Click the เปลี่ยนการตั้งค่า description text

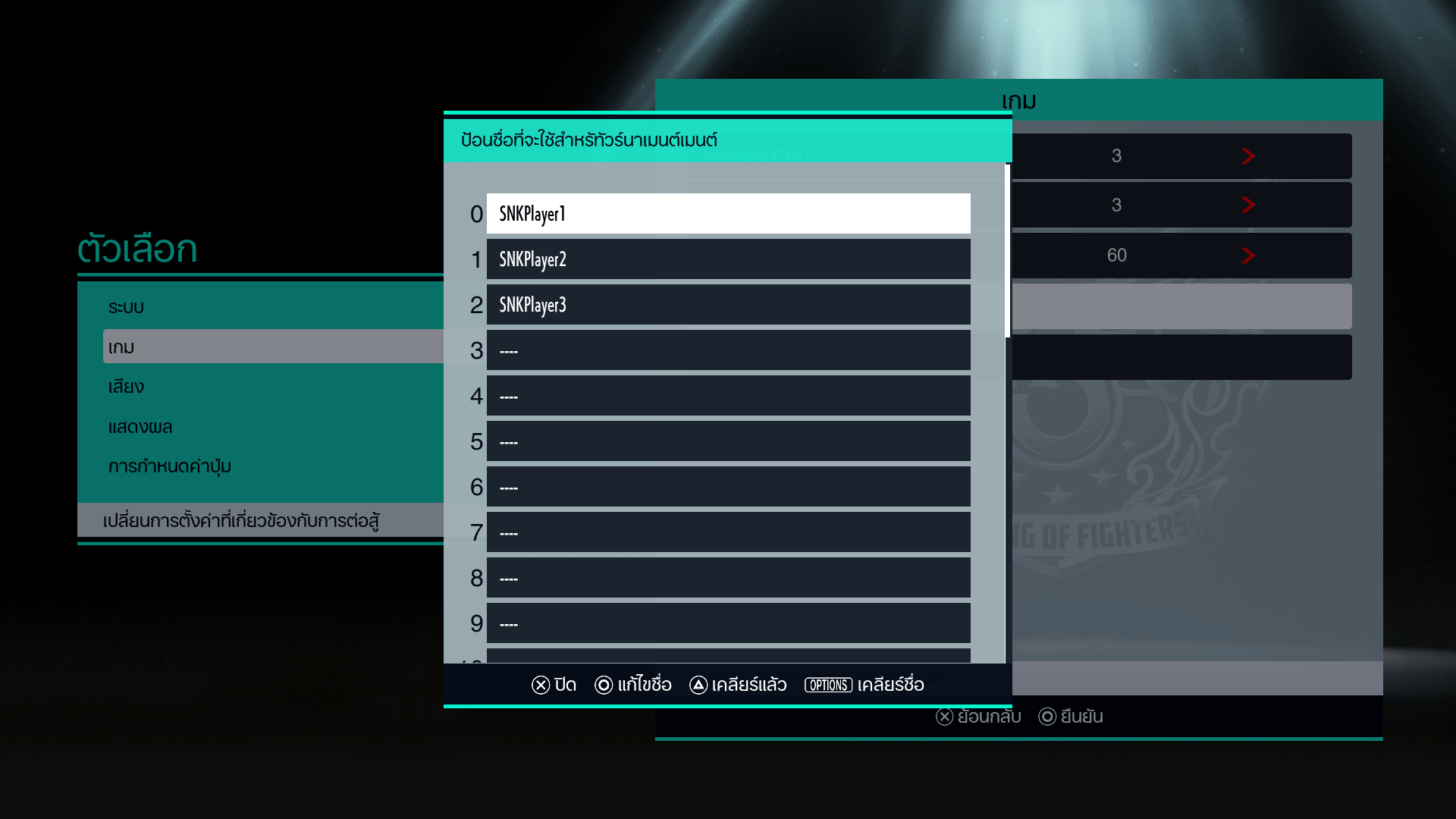tap(241, 521)
